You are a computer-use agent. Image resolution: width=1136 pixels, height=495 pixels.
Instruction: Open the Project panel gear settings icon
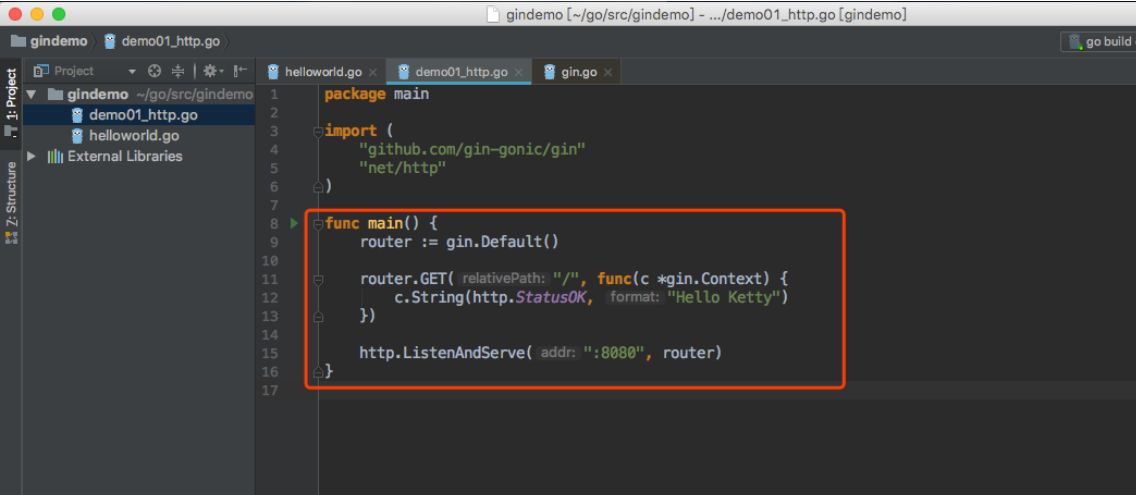coord(210,71)
